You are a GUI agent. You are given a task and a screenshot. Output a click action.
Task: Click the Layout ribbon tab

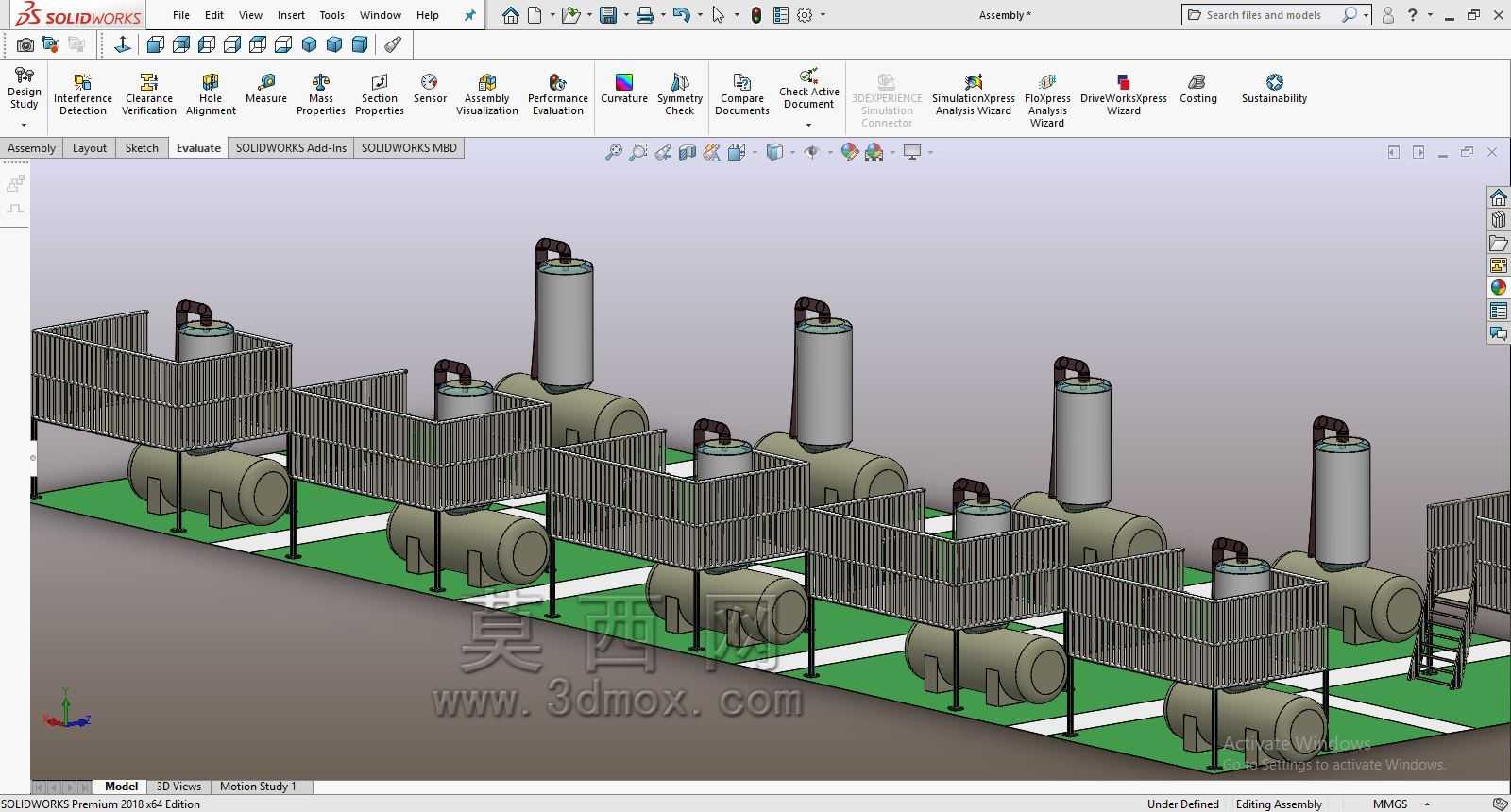click(90, 148)
